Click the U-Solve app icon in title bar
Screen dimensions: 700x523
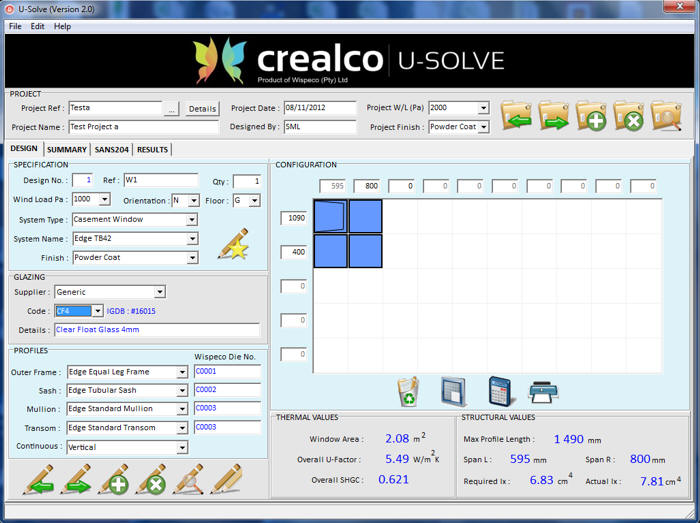[x=9, y=9]
